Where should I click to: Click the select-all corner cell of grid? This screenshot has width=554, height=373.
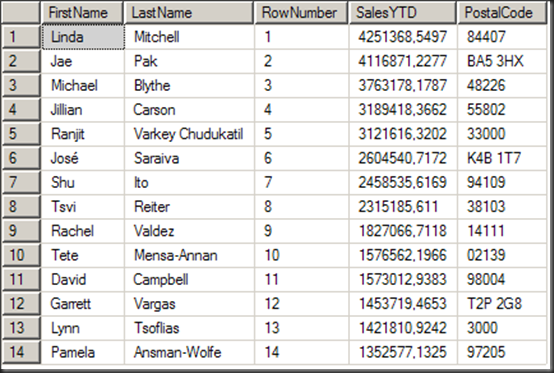21,13
